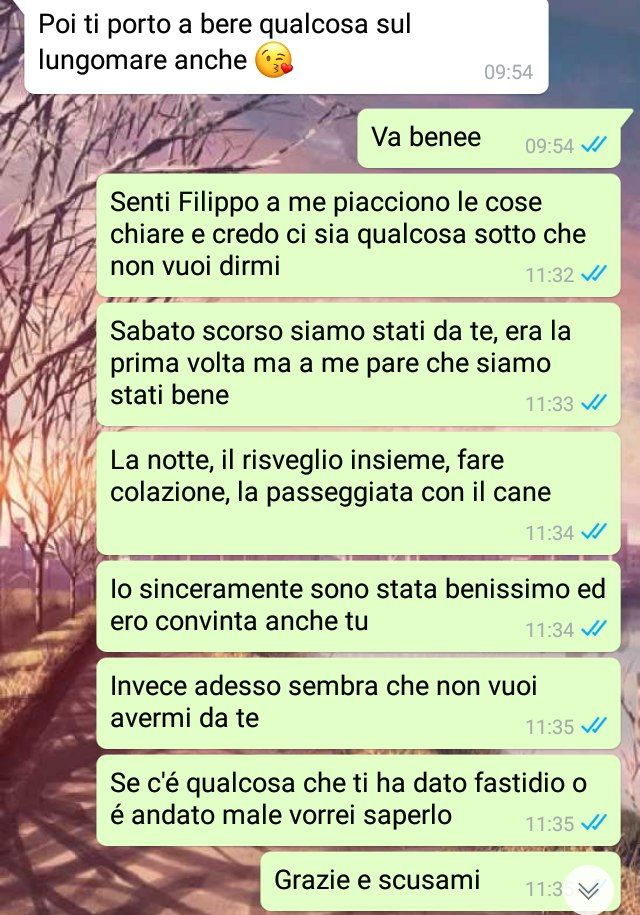Screen dimensions: 640x915
Task: Tap the read ticks on 'Senti Filippo' message
Action: pos(594,273)
